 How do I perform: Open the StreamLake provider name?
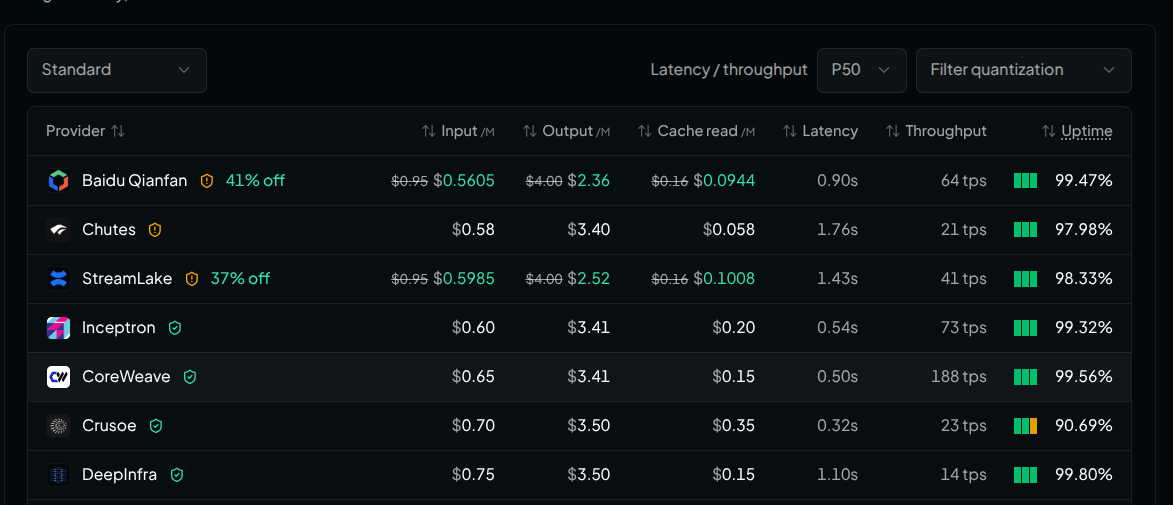point(127,279)
